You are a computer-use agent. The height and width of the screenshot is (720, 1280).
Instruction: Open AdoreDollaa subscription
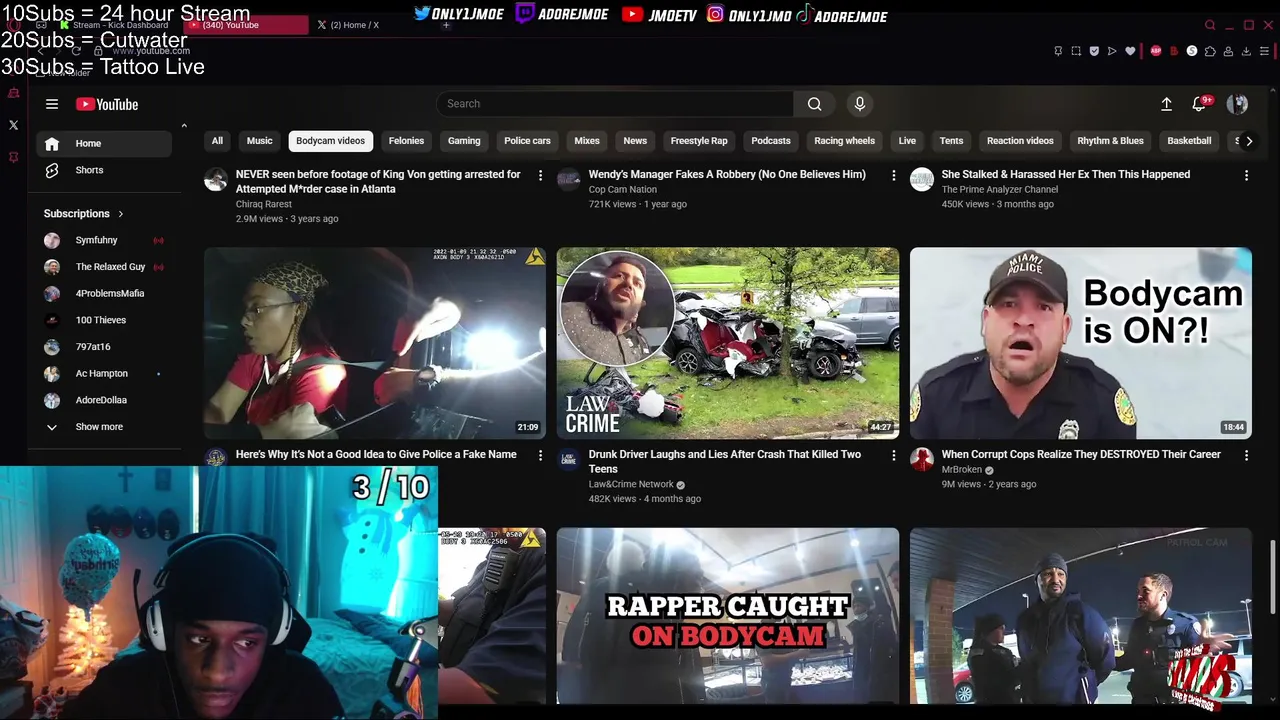pyautogui.click(x=104, y=400)
